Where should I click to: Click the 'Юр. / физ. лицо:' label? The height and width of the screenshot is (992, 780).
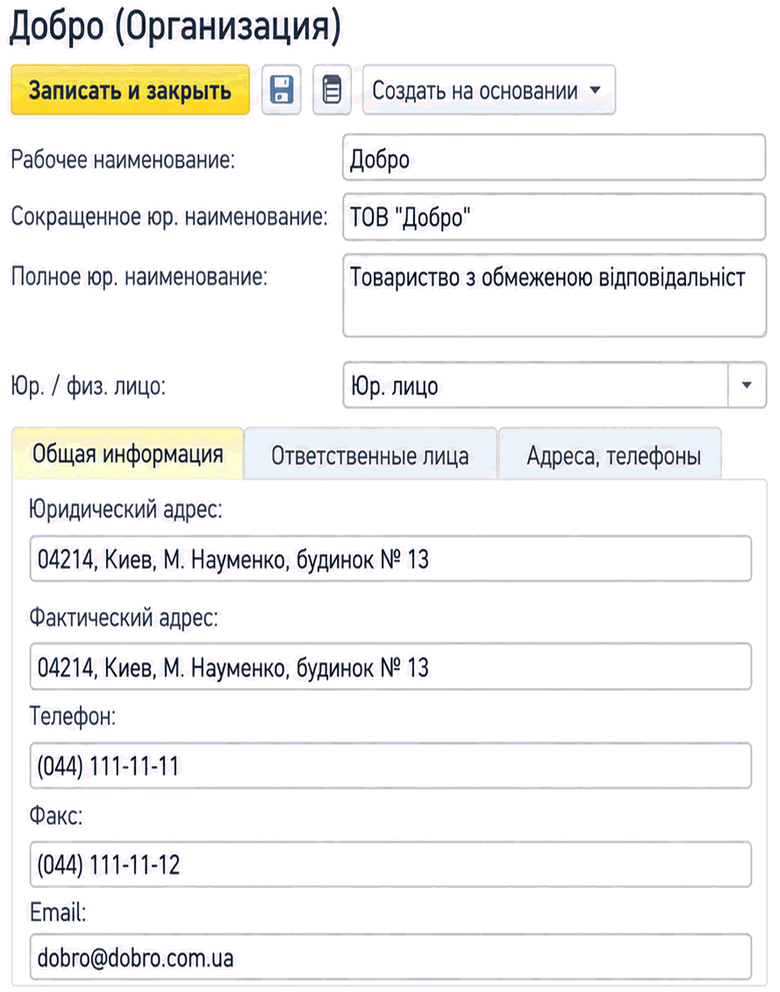click(x=88, y=385)
